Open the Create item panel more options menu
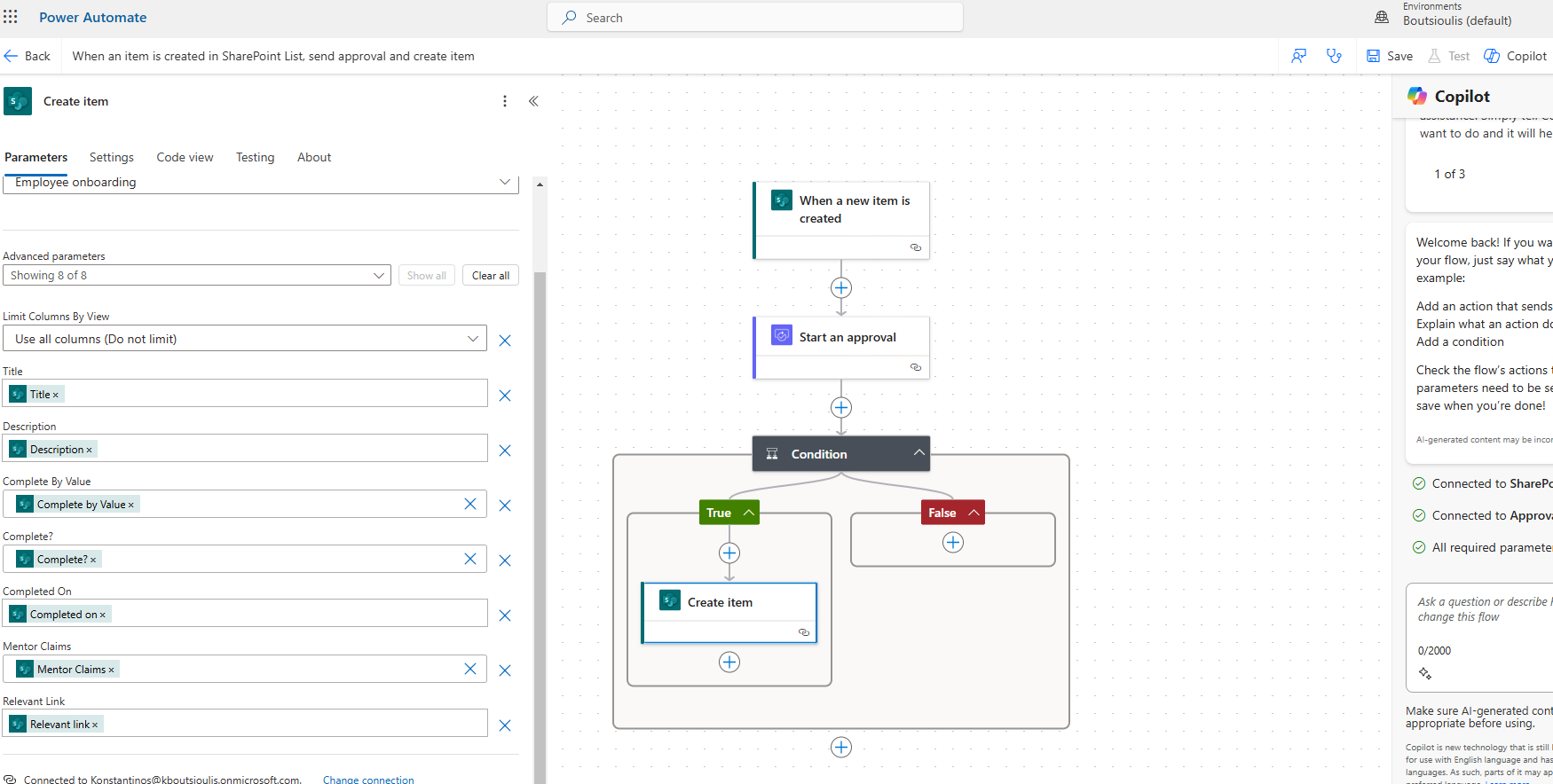The width and height of the screenshot is (1553, 784). 505,101
